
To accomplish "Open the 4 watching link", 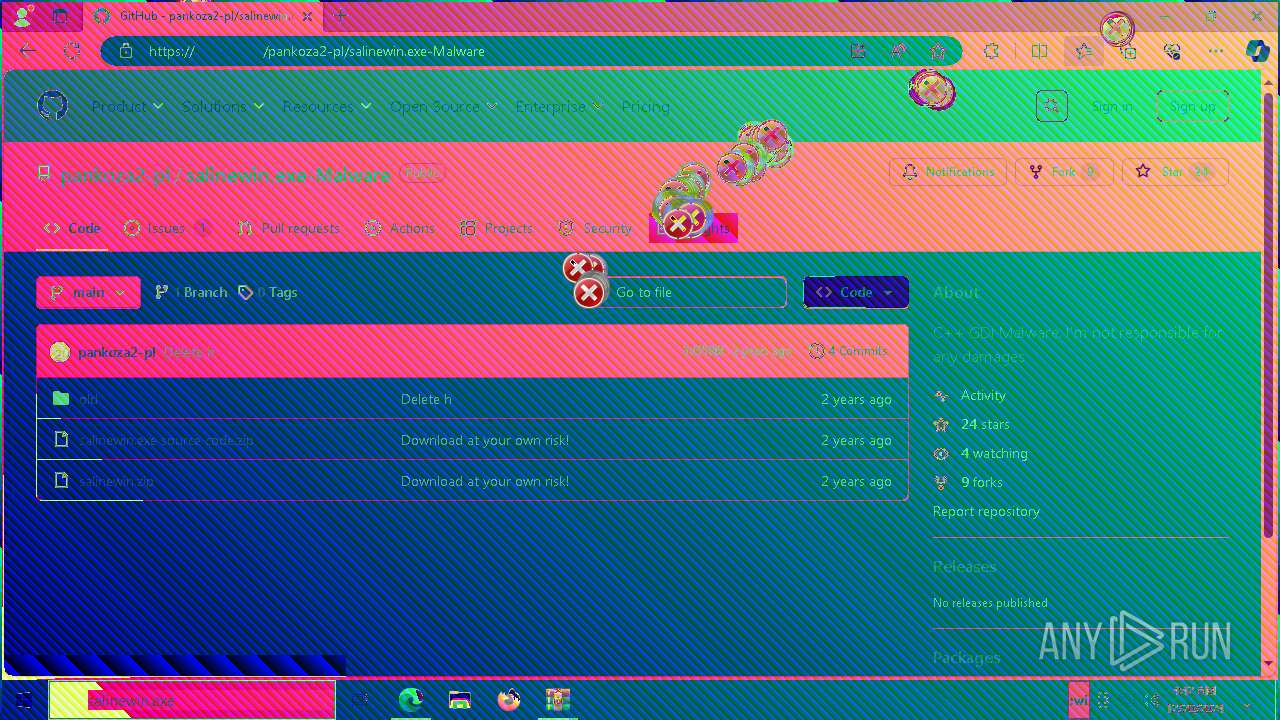I will (x=994, y=453).
